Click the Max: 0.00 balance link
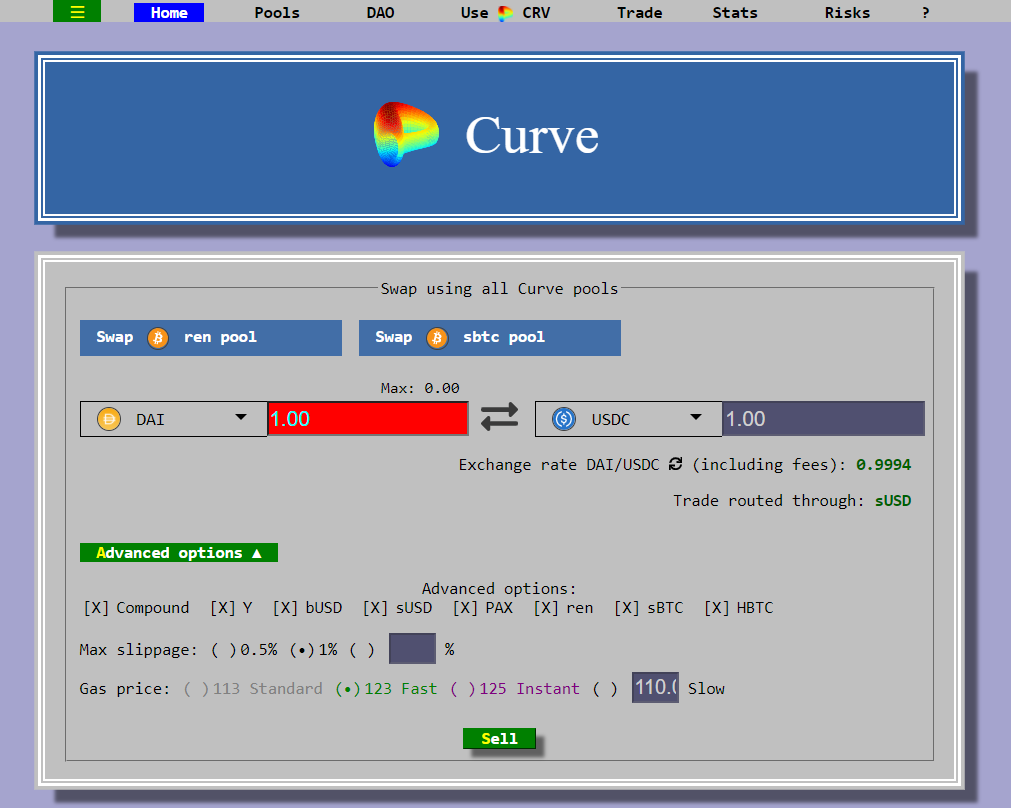 [x=420, y=388]
